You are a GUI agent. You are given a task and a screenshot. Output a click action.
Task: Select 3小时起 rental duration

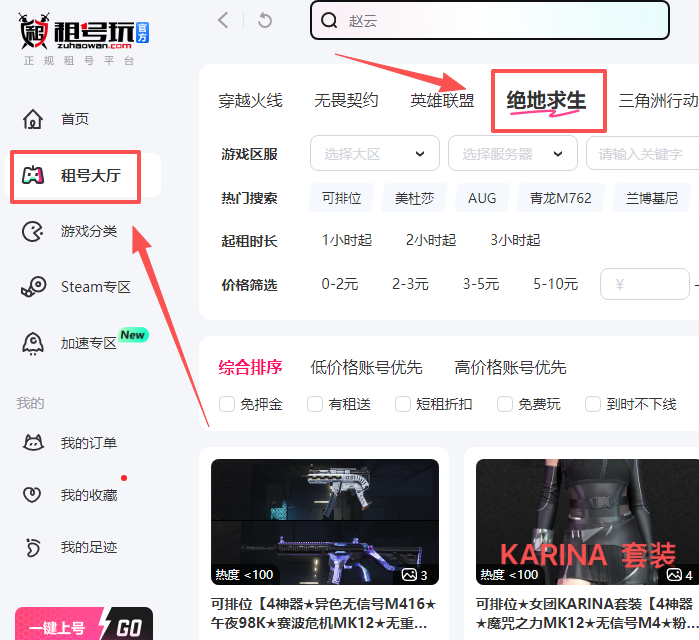(515, 240)
